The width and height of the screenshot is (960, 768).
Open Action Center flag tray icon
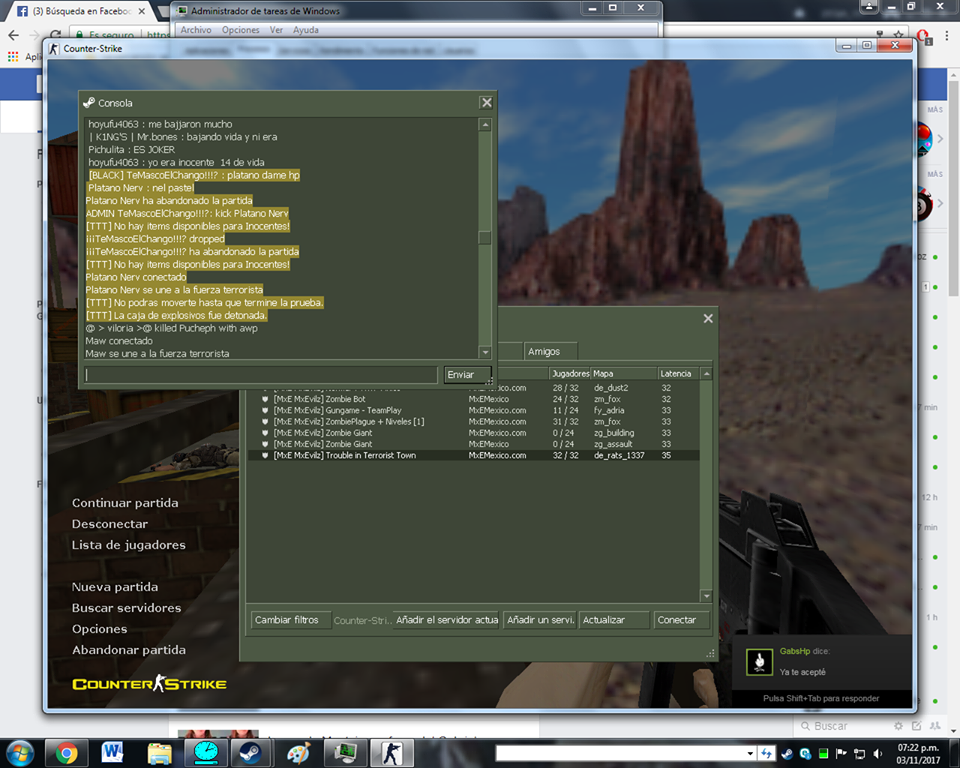[x=841, y=753]
